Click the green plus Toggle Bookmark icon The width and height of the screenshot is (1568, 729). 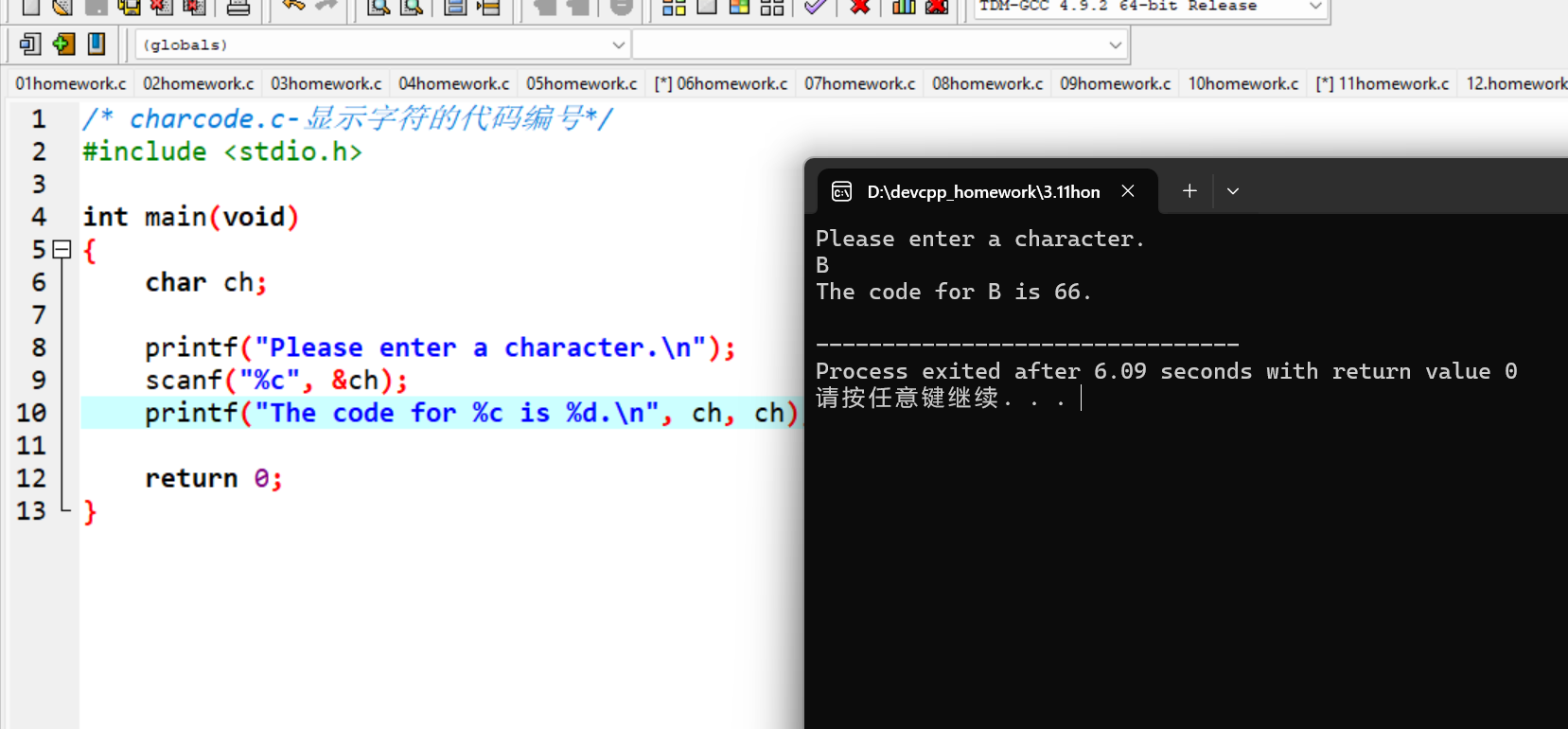pyautogui.click(x=63, y=44)
